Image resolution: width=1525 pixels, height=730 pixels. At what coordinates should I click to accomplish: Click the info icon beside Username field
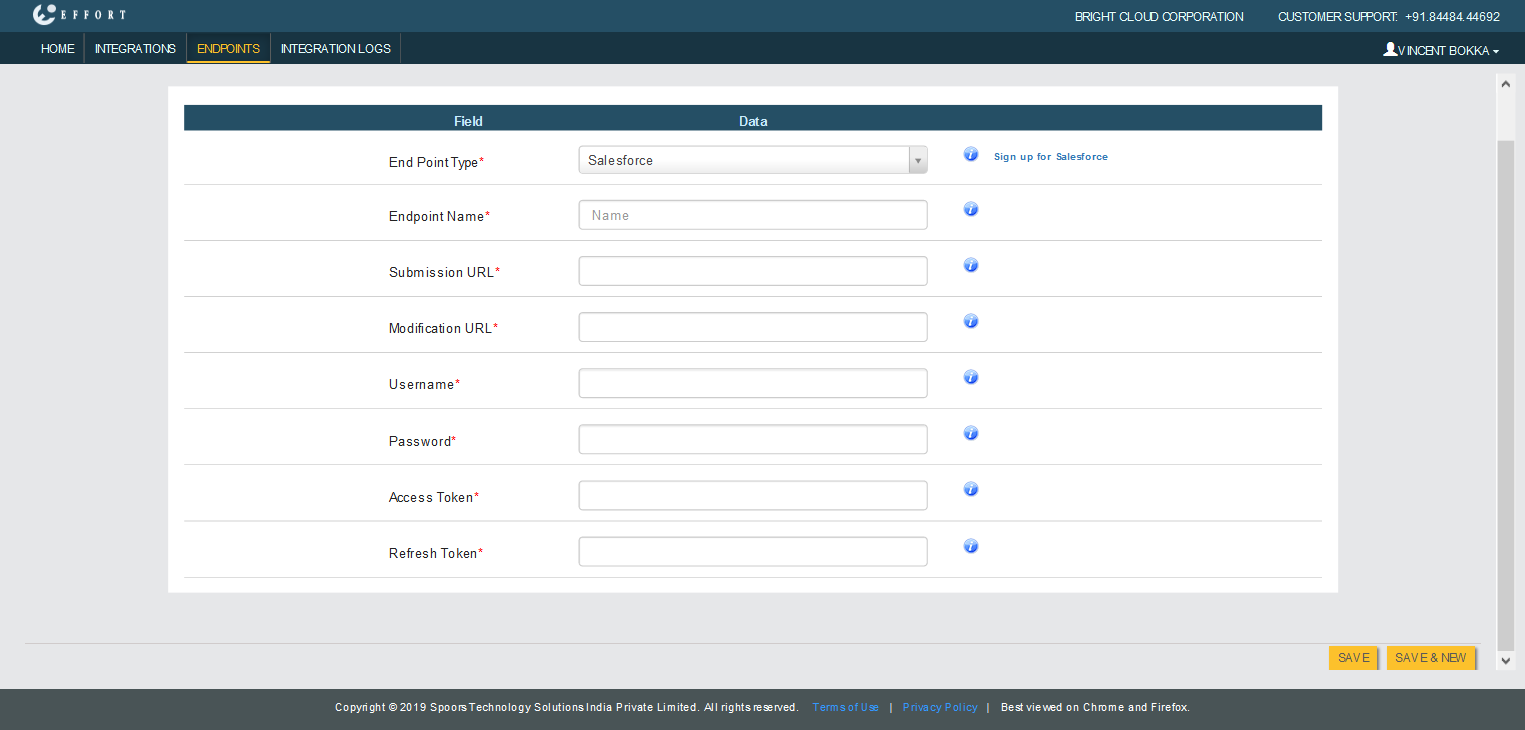click(970, 377)
